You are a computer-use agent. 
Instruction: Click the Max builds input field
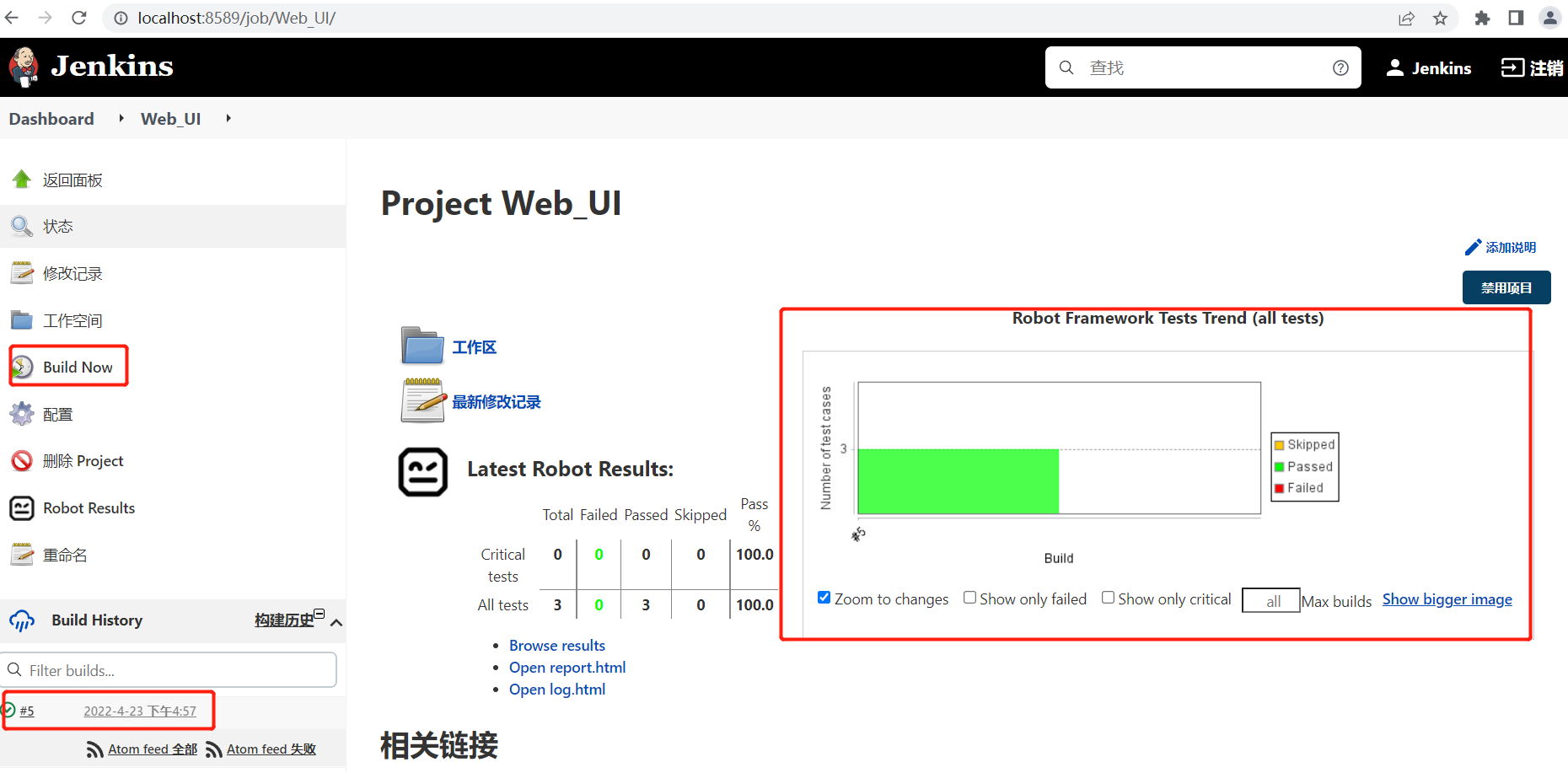(x=1271, y=600)
